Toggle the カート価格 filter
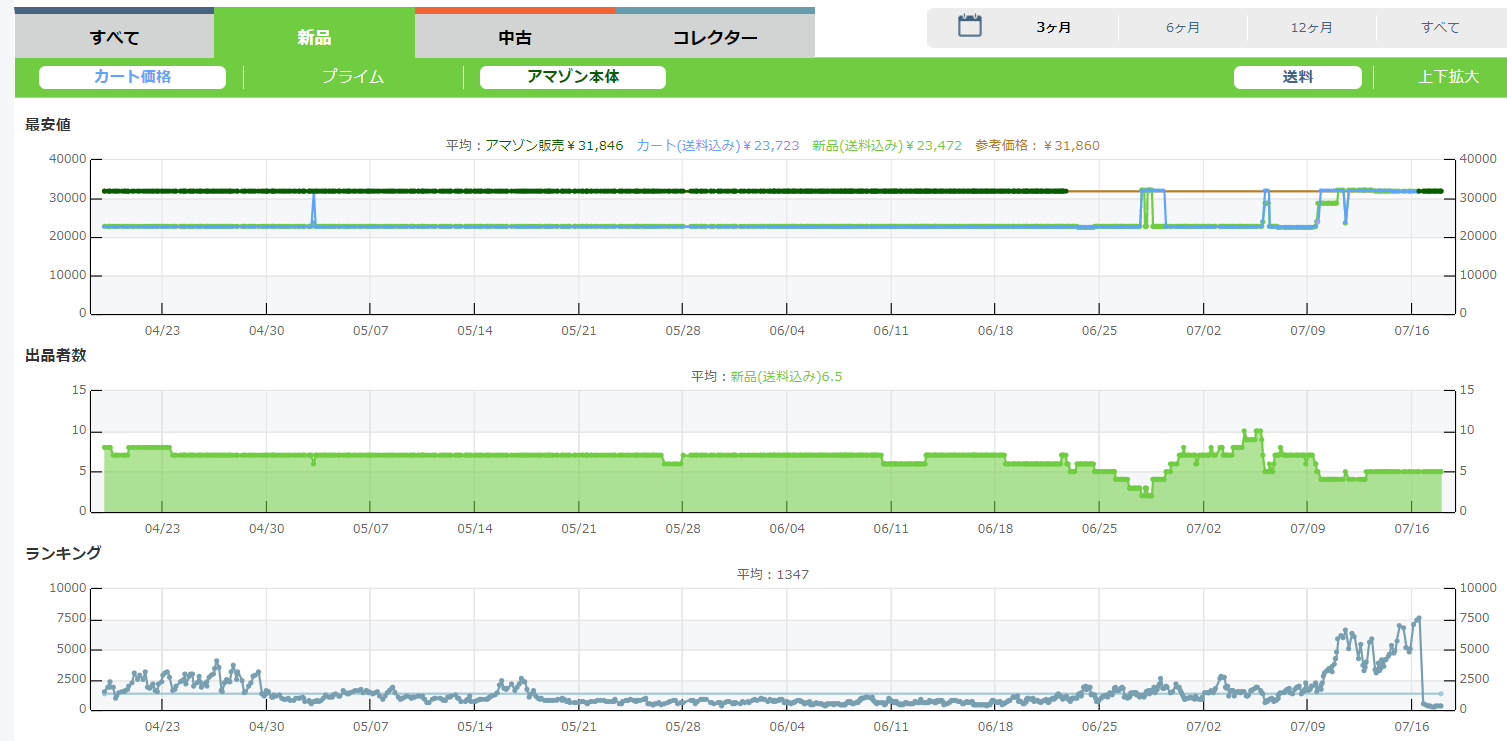Viewport: 1507px width, 741px height. click(132, 77)
